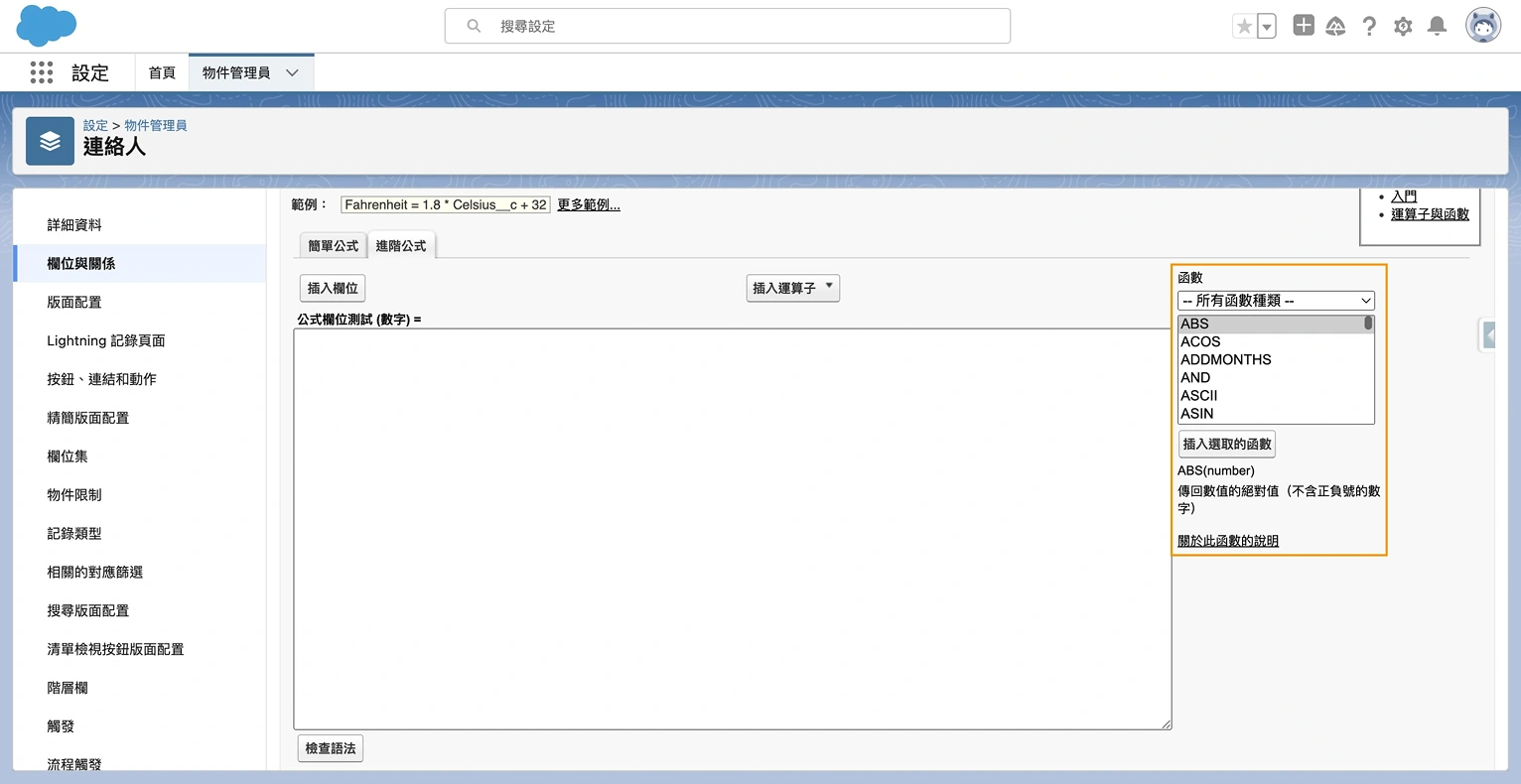The image size is (1521, 784).
Task: Open the 所有函數種類 category dropdown
Action: click(x=1276, y=300)
